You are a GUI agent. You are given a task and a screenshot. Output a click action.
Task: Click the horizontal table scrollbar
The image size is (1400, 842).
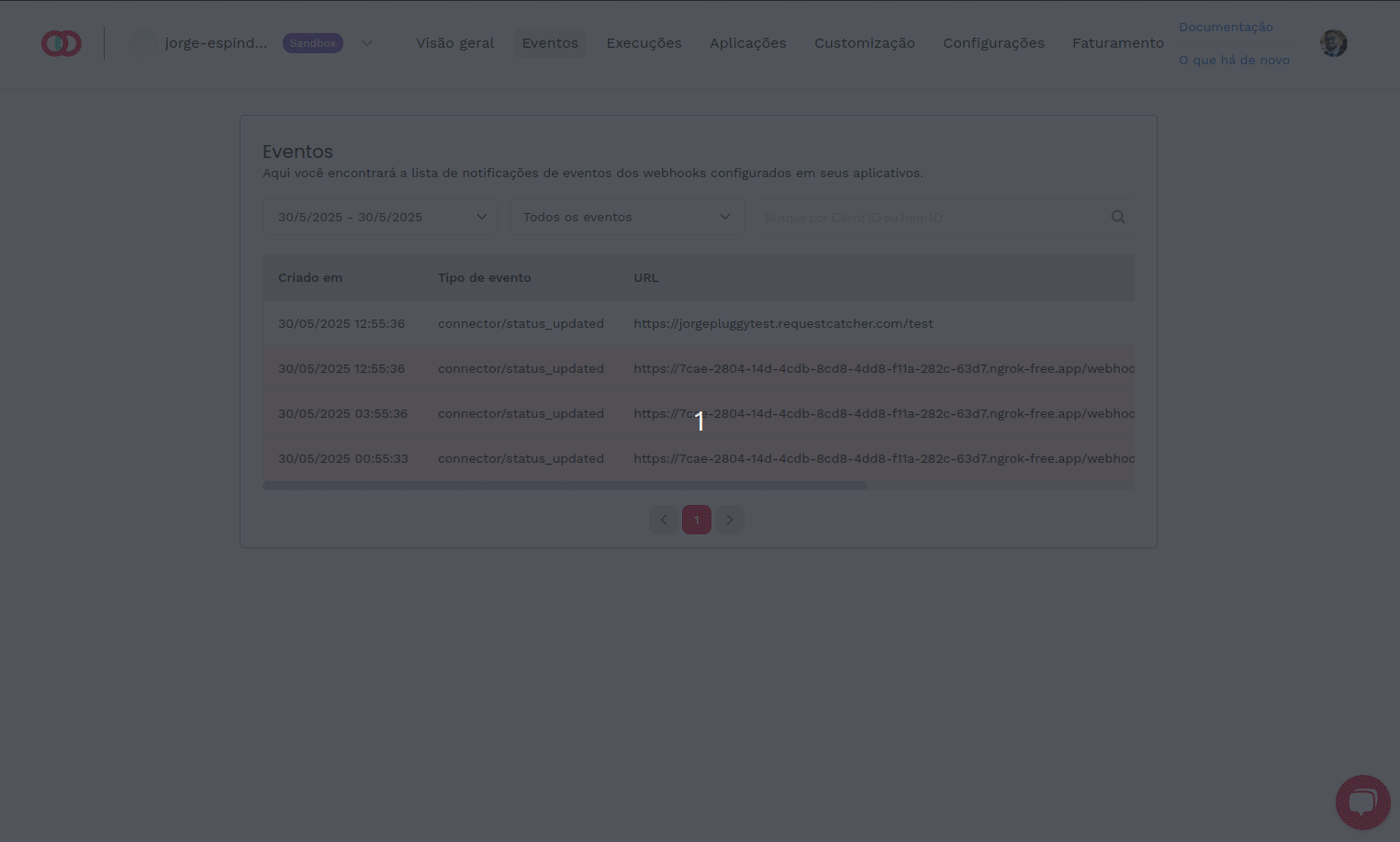point(565,486)
